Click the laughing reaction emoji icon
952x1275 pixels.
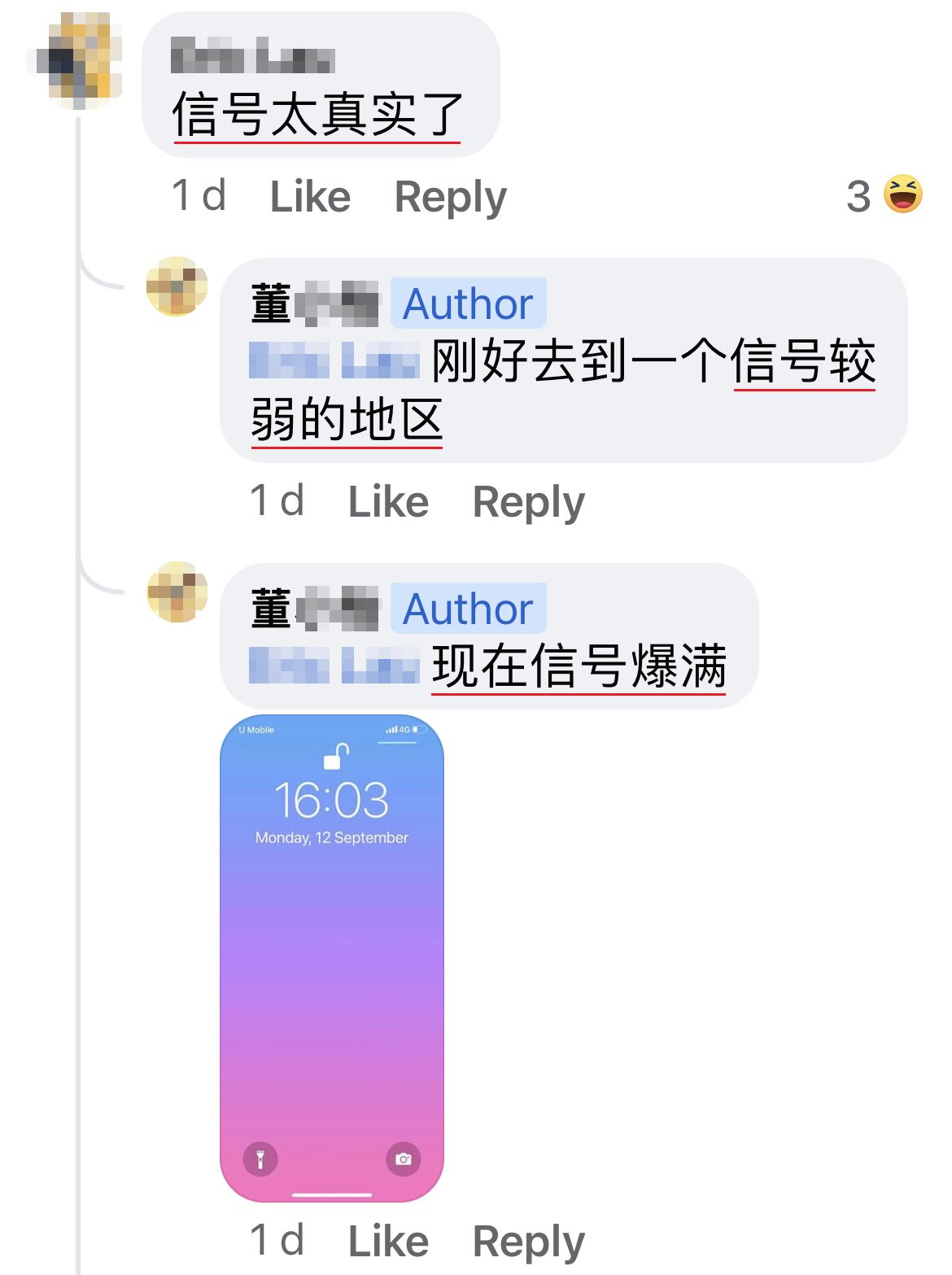[x=903, y=194]
